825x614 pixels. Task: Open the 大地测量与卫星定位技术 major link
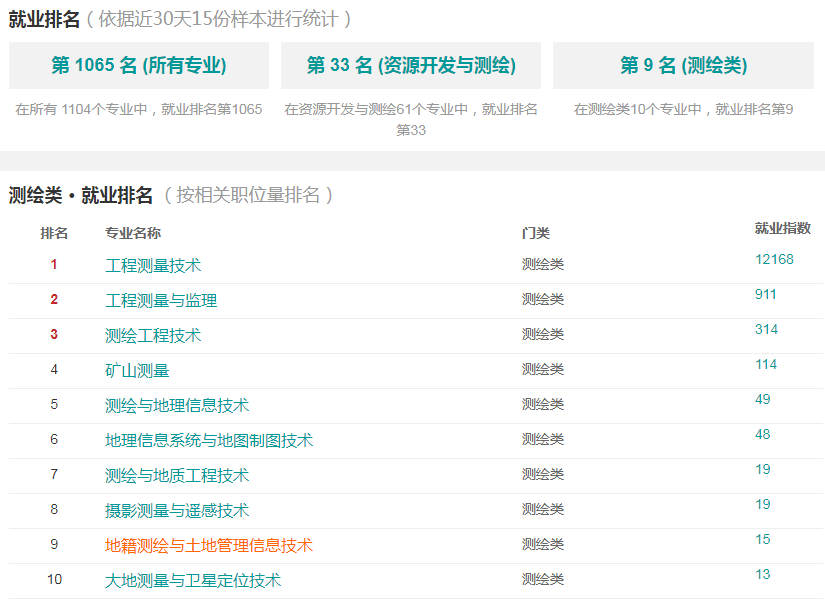(193, 580)
